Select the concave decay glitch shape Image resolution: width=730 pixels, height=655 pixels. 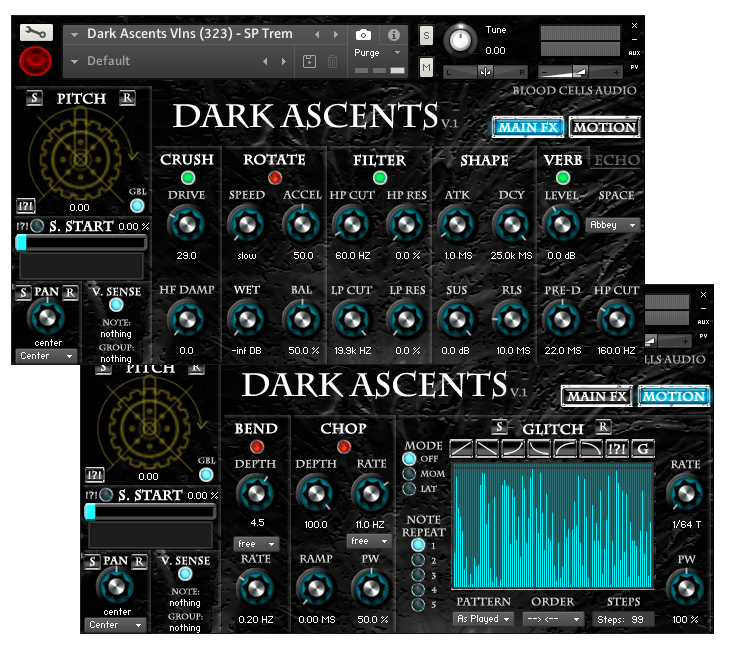(540, 448)
